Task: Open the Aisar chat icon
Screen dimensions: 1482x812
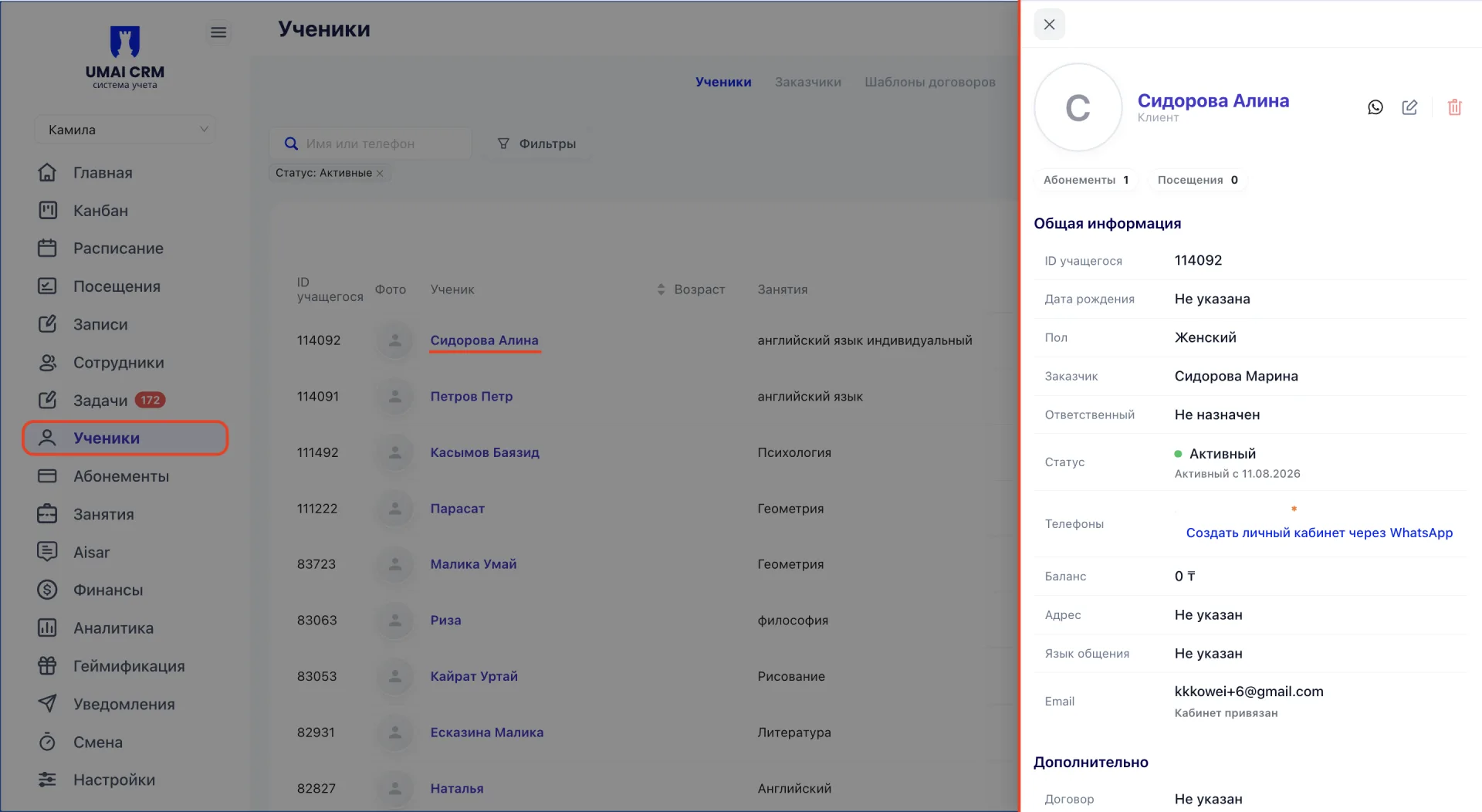Action: click(x=47, y=551)
